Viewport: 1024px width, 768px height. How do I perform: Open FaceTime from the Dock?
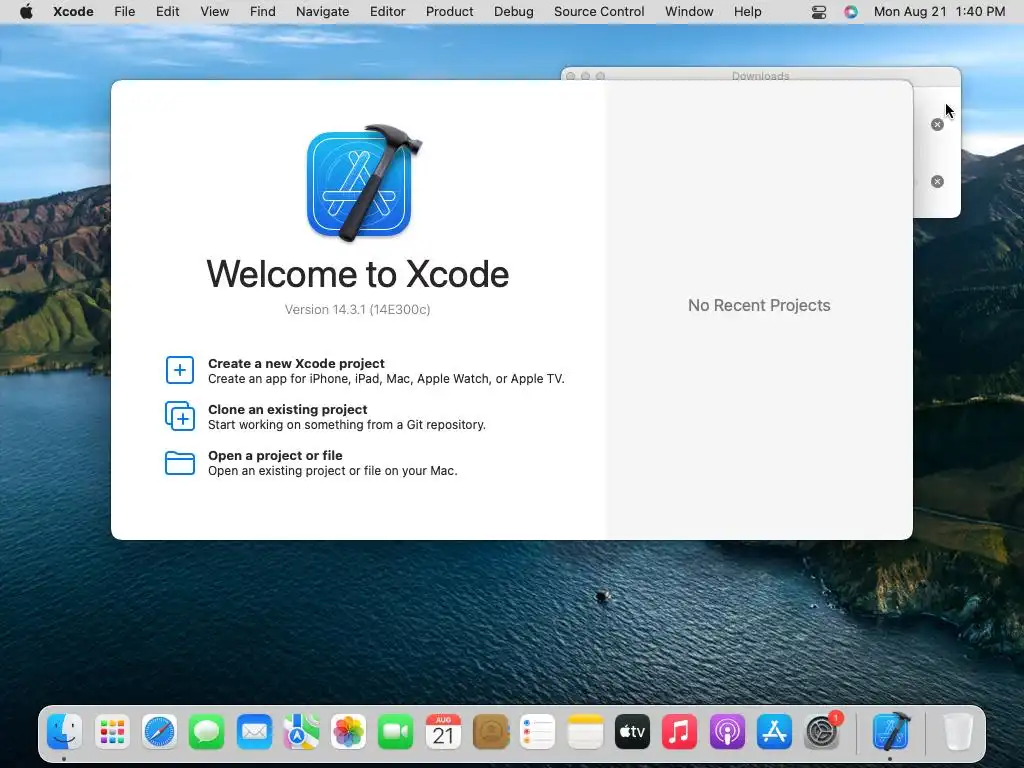pyautogui.click(x=396, y=731)
